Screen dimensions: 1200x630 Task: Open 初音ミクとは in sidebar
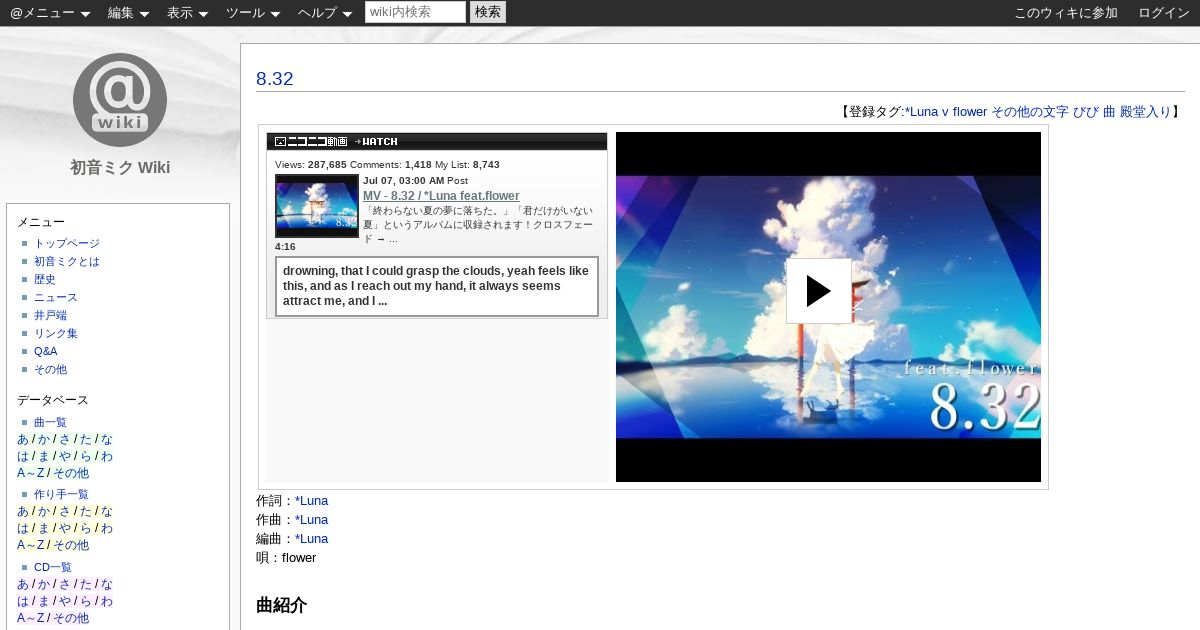[67, 261]
